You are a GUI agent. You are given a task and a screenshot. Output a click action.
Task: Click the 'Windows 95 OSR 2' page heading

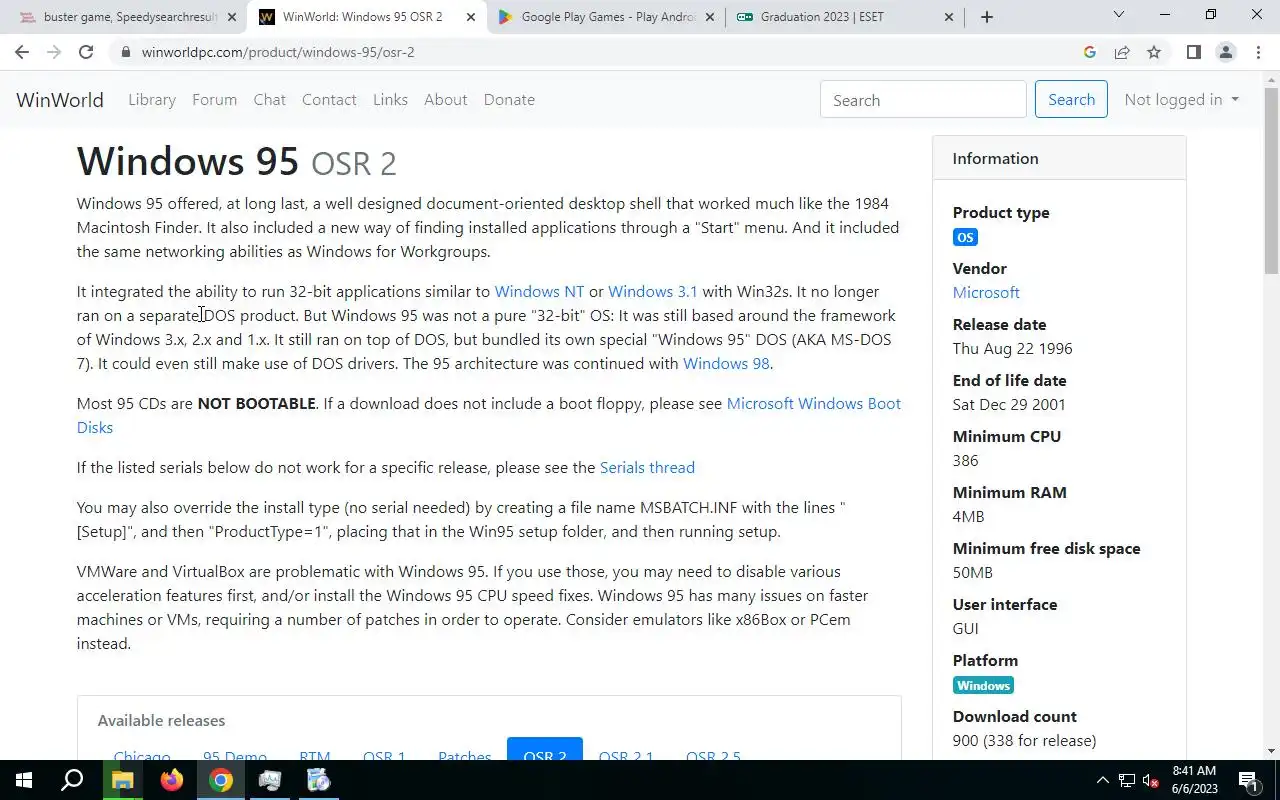click(237, 161)
